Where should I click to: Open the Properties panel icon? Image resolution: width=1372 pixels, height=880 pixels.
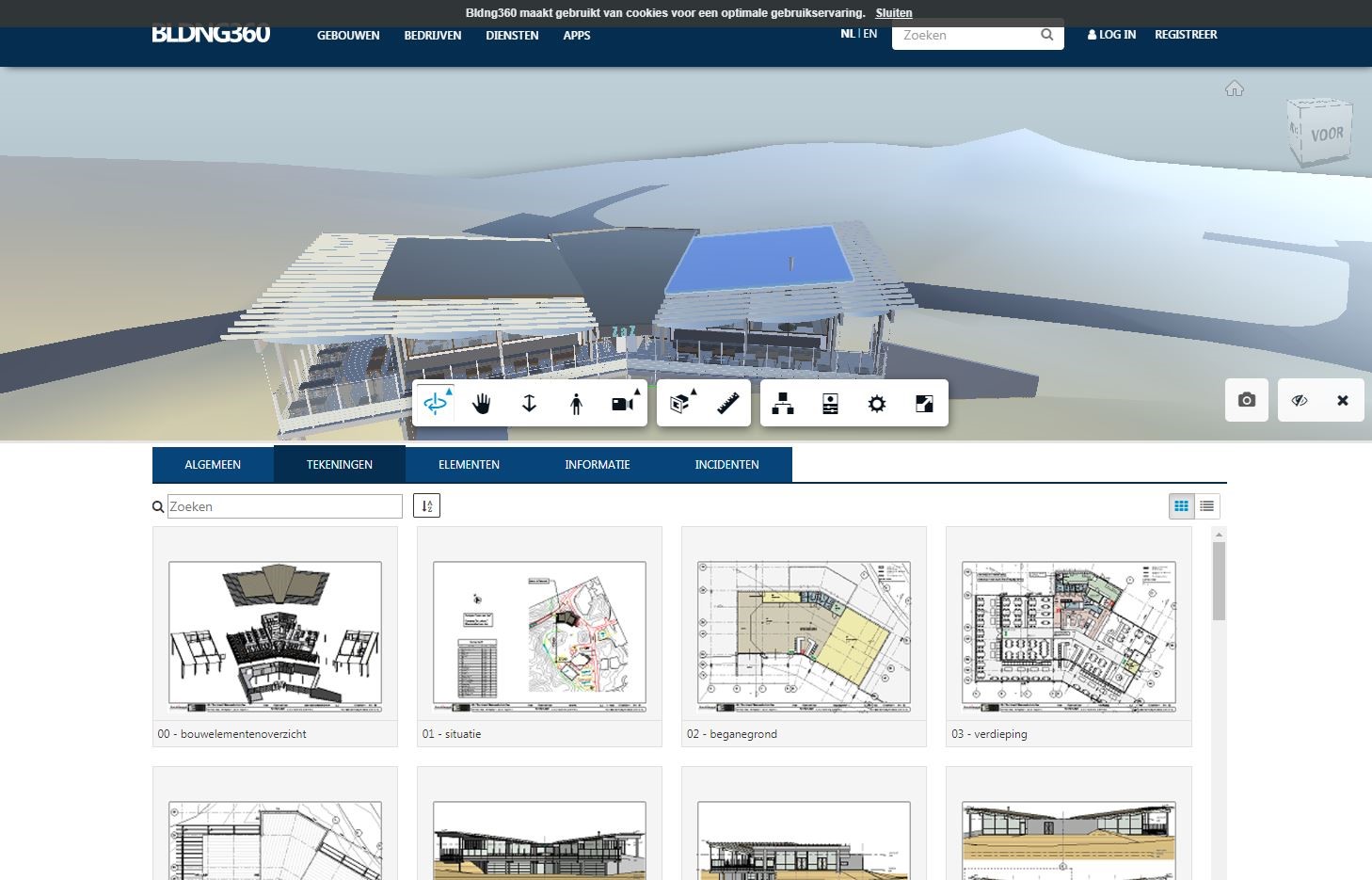coord(830,404)
